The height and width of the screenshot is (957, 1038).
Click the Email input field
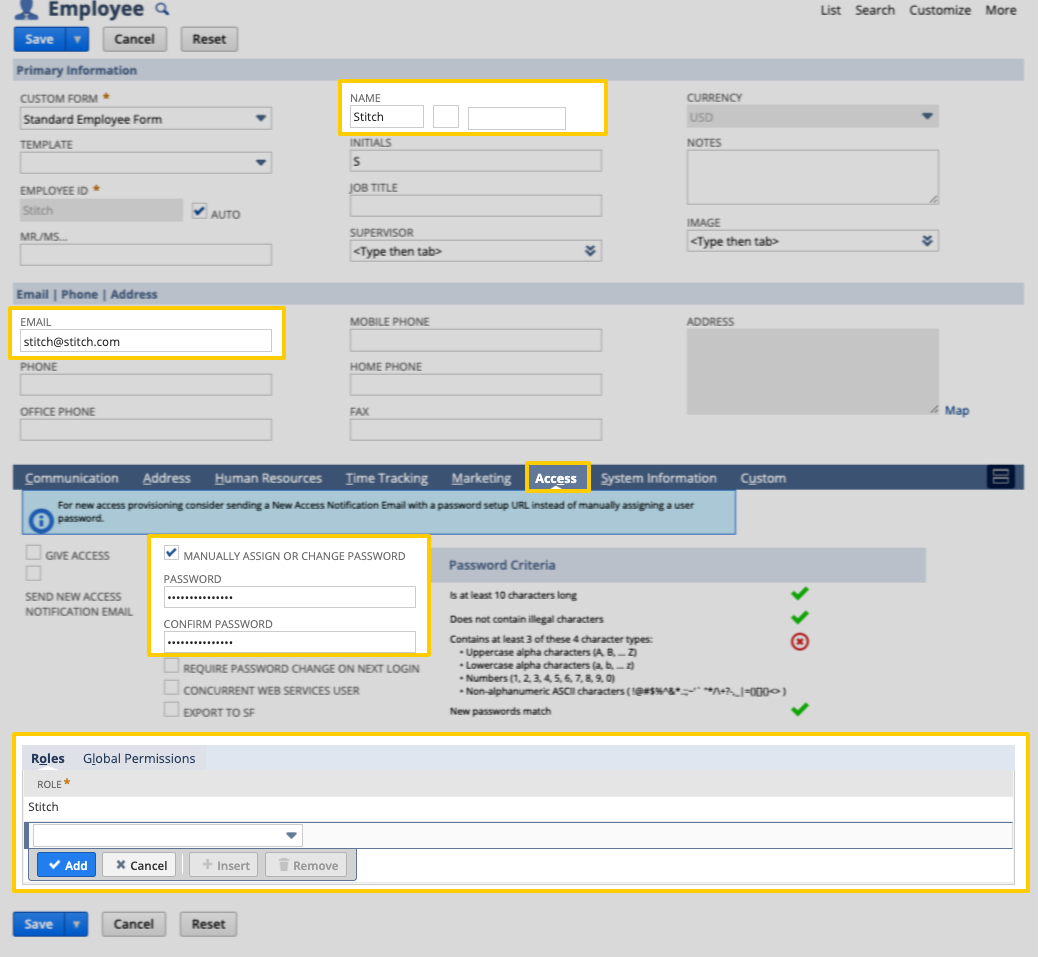[x=145, y=340]
